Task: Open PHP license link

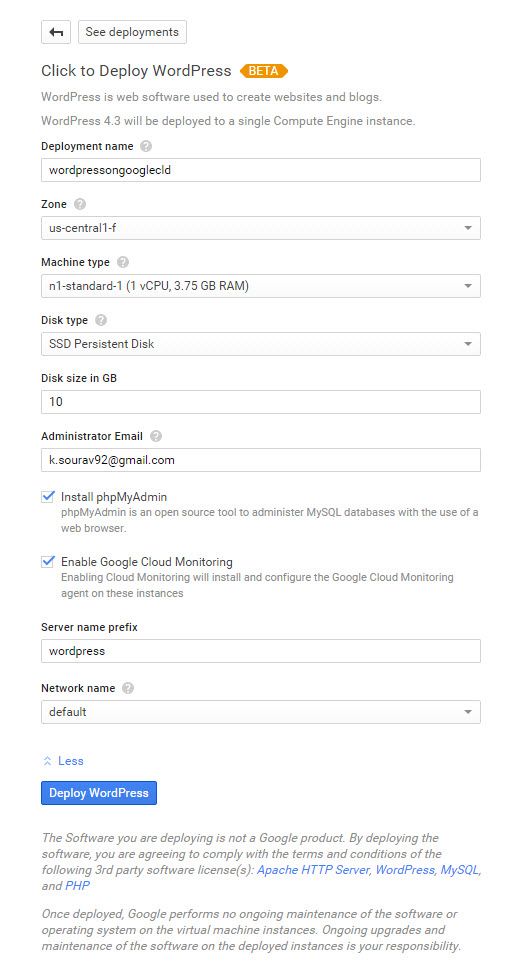Action: click(78, 886)
